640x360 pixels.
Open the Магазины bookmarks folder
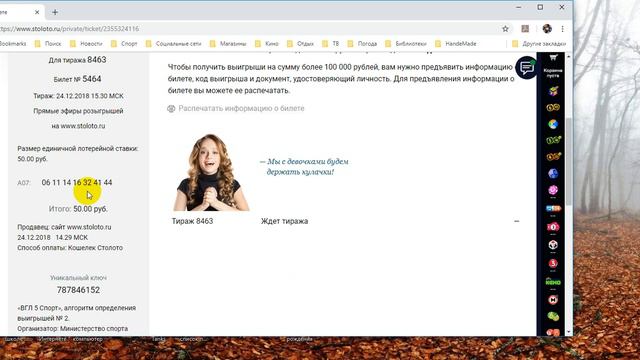[228, 44]
